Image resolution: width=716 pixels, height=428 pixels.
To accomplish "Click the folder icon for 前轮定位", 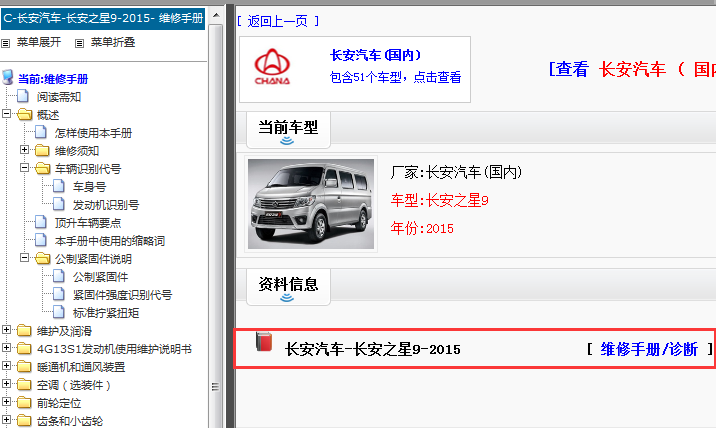I will click(x=25, y=402).
